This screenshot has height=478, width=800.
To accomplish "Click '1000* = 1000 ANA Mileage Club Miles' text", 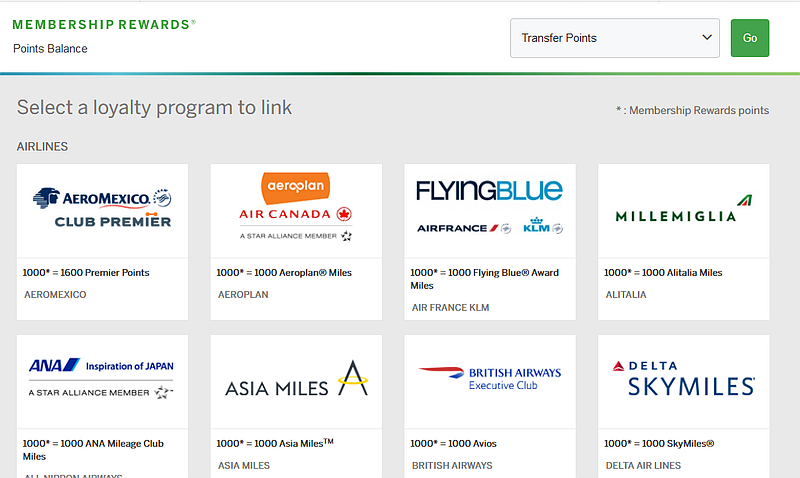I will [93, 450].
